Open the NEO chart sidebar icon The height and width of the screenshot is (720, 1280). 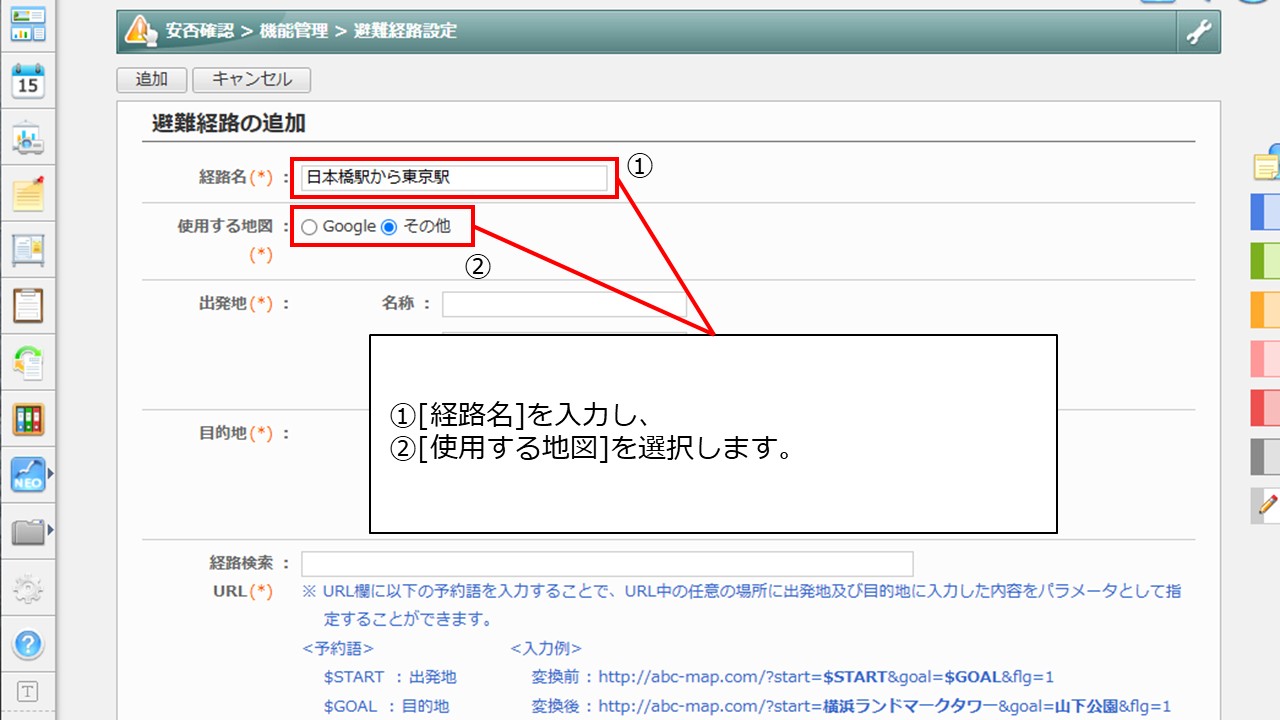(x=28, y=474)
